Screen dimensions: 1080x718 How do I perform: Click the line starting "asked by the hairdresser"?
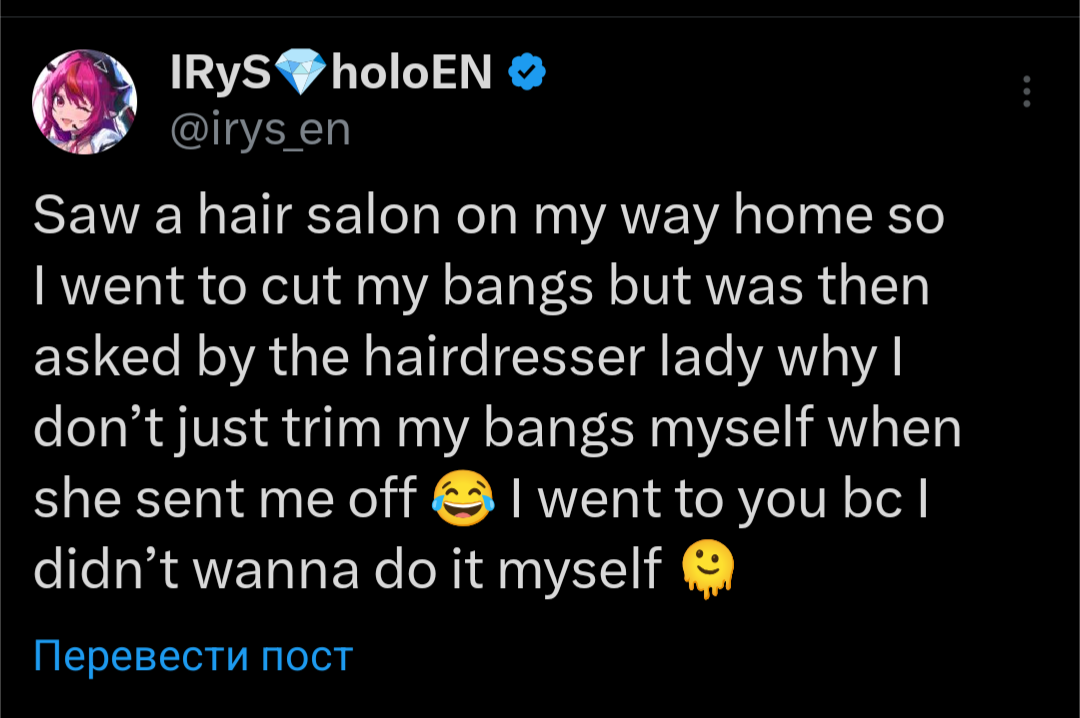(x=468, y=358)
